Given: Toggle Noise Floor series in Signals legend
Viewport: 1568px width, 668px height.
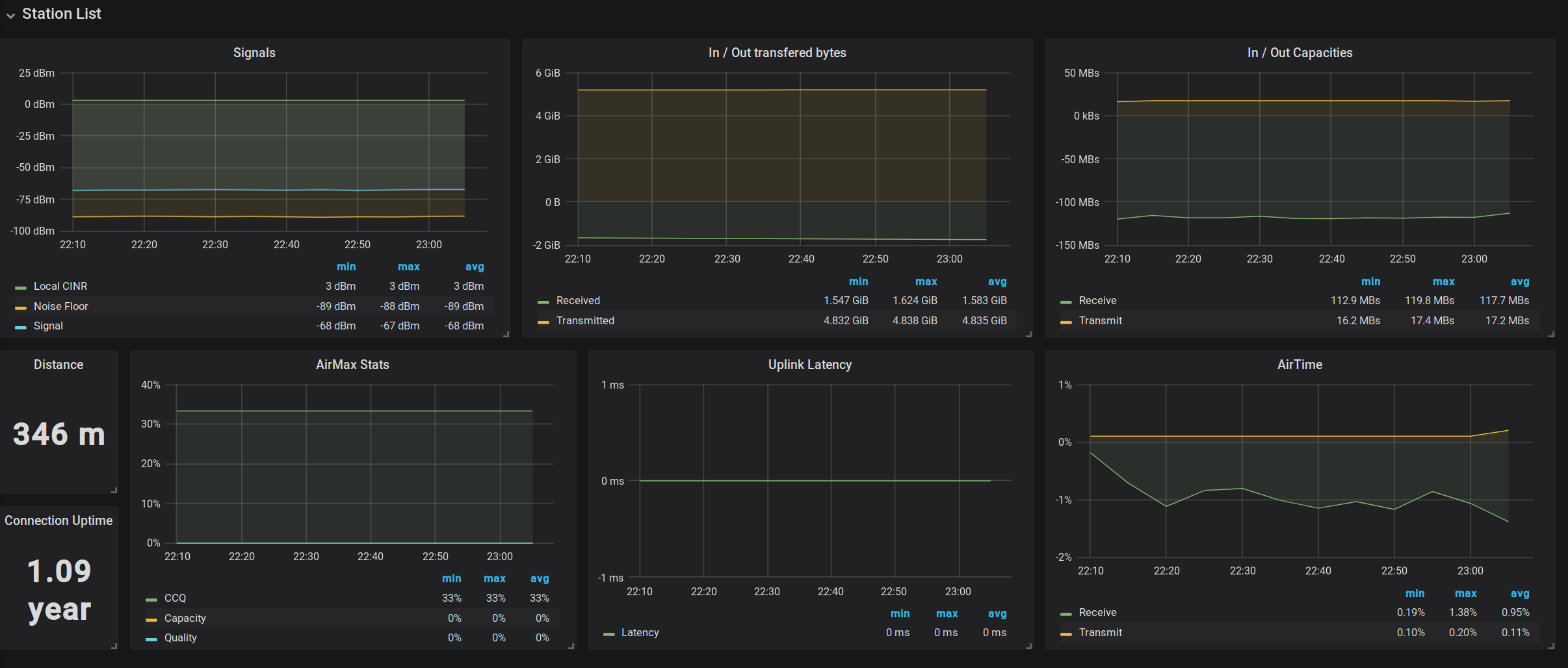Looking at the screenshot, I should point(60,306).
